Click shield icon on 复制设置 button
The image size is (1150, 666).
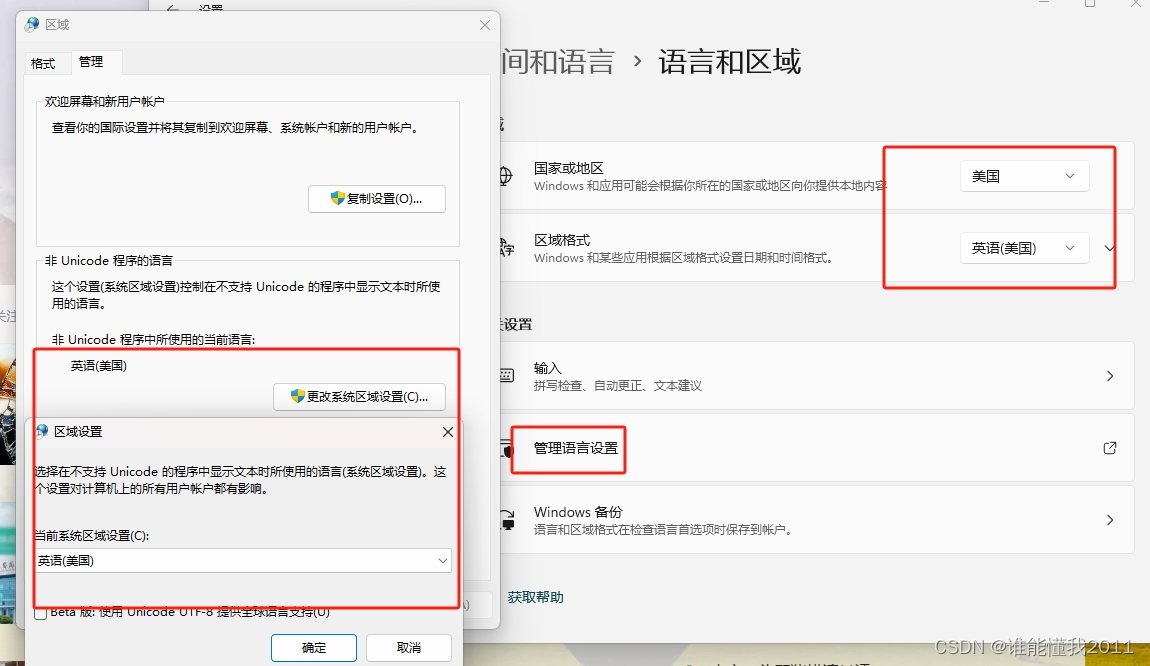click(x=337, y=198)
